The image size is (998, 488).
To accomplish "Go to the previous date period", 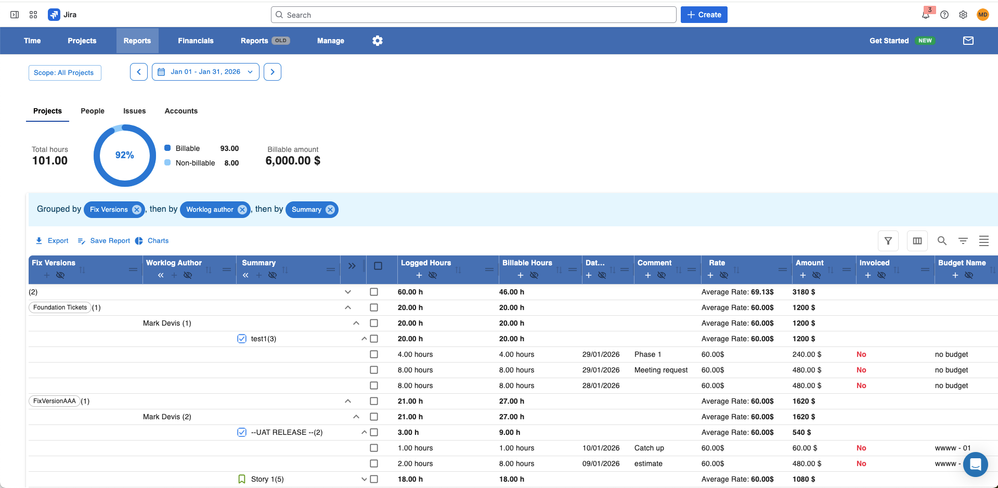I will (139, 72).
